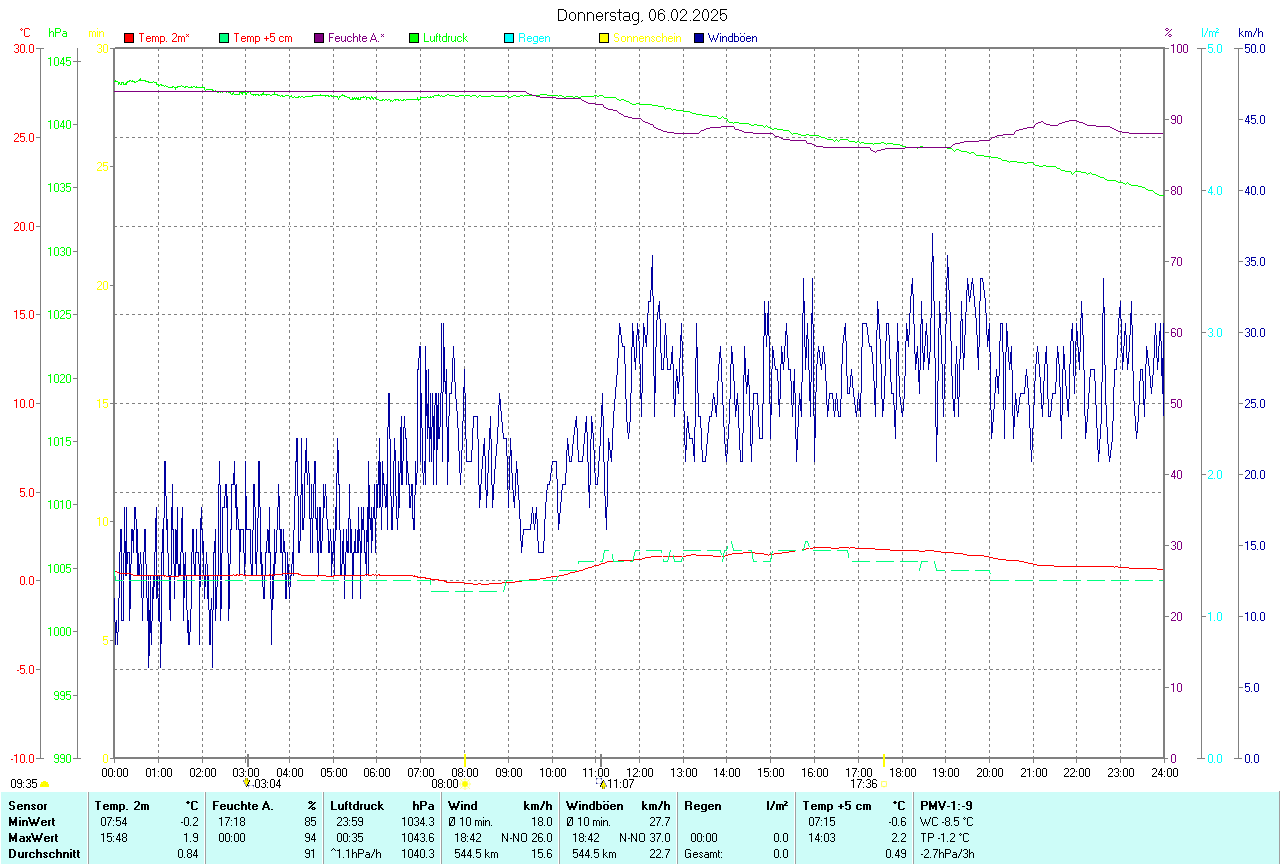Click the 'Feuchte A.' column header in the table
This screenshot has width=1280, height=864.
click(x=243, y=806)
